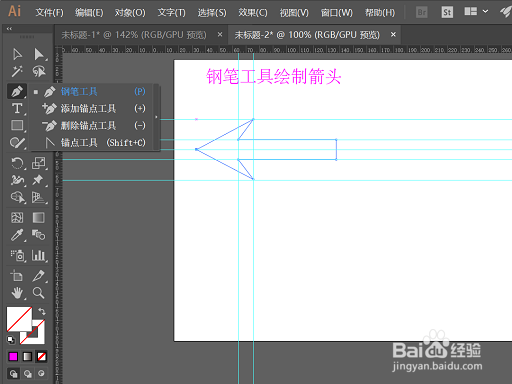The width and height of the screenshot is (512, 384).
Task: Set fill to None button
Action: click(42, 357)
